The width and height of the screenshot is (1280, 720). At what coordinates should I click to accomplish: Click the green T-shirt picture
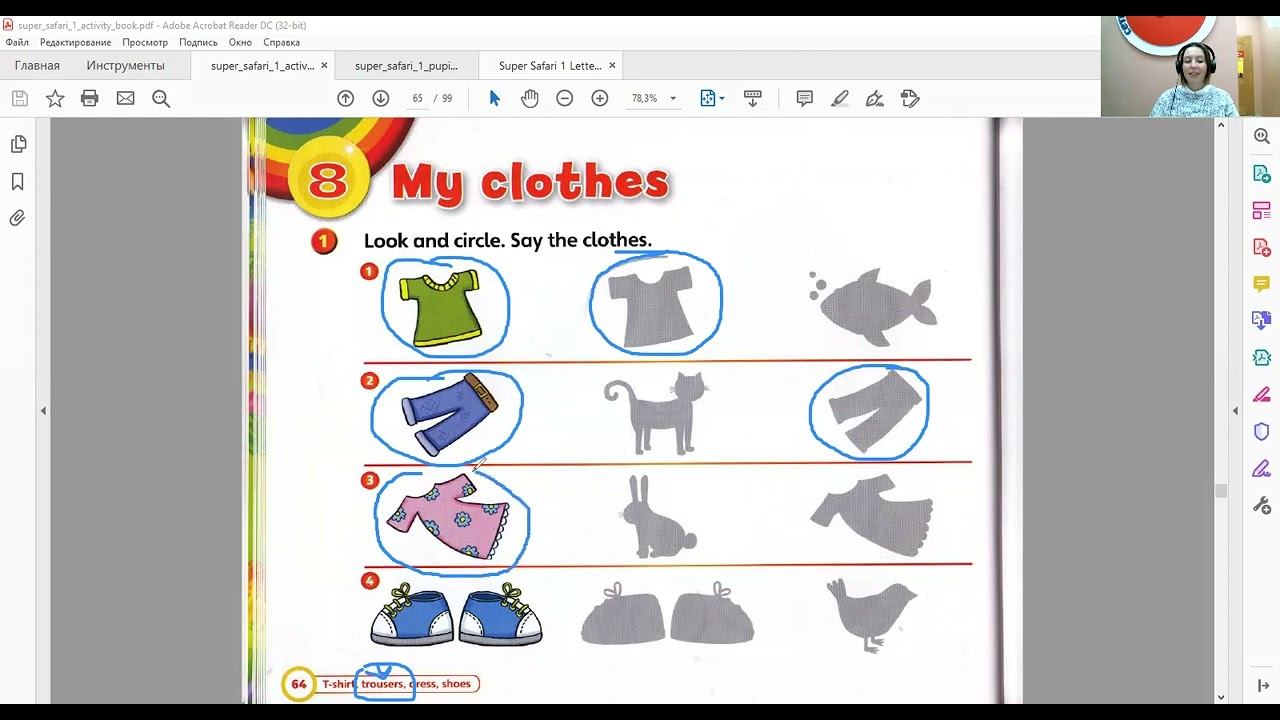point(441,308)
